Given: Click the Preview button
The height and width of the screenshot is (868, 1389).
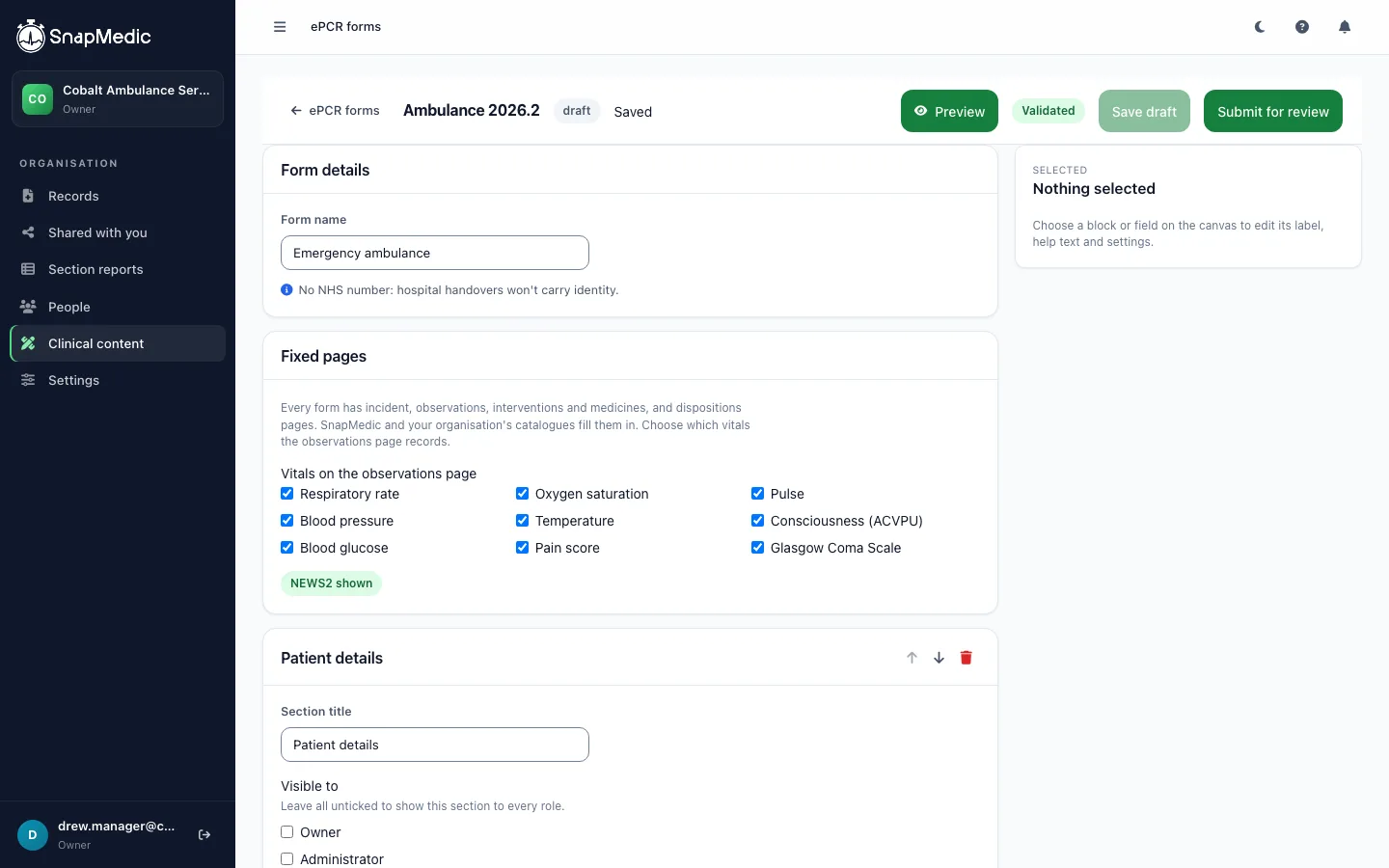Looking at the screenshot, I should pyautogui.click(x=949, y=111).
